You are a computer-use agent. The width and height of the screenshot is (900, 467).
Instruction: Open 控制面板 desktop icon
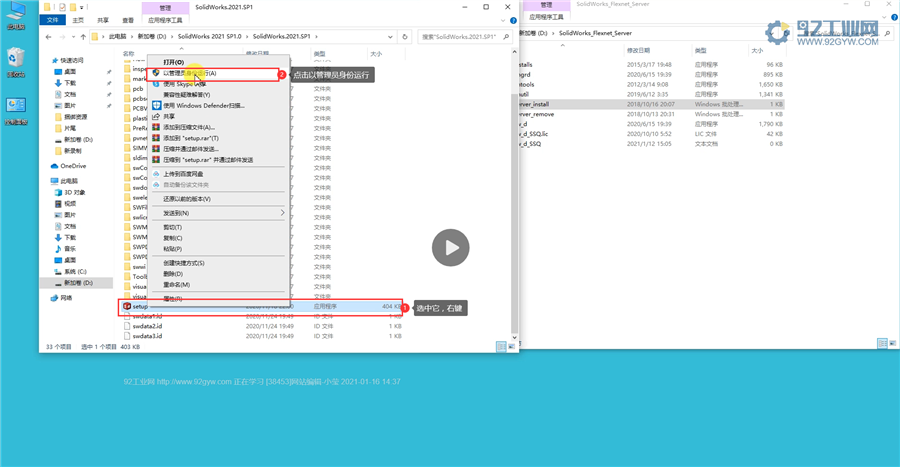tap(15, 111)
